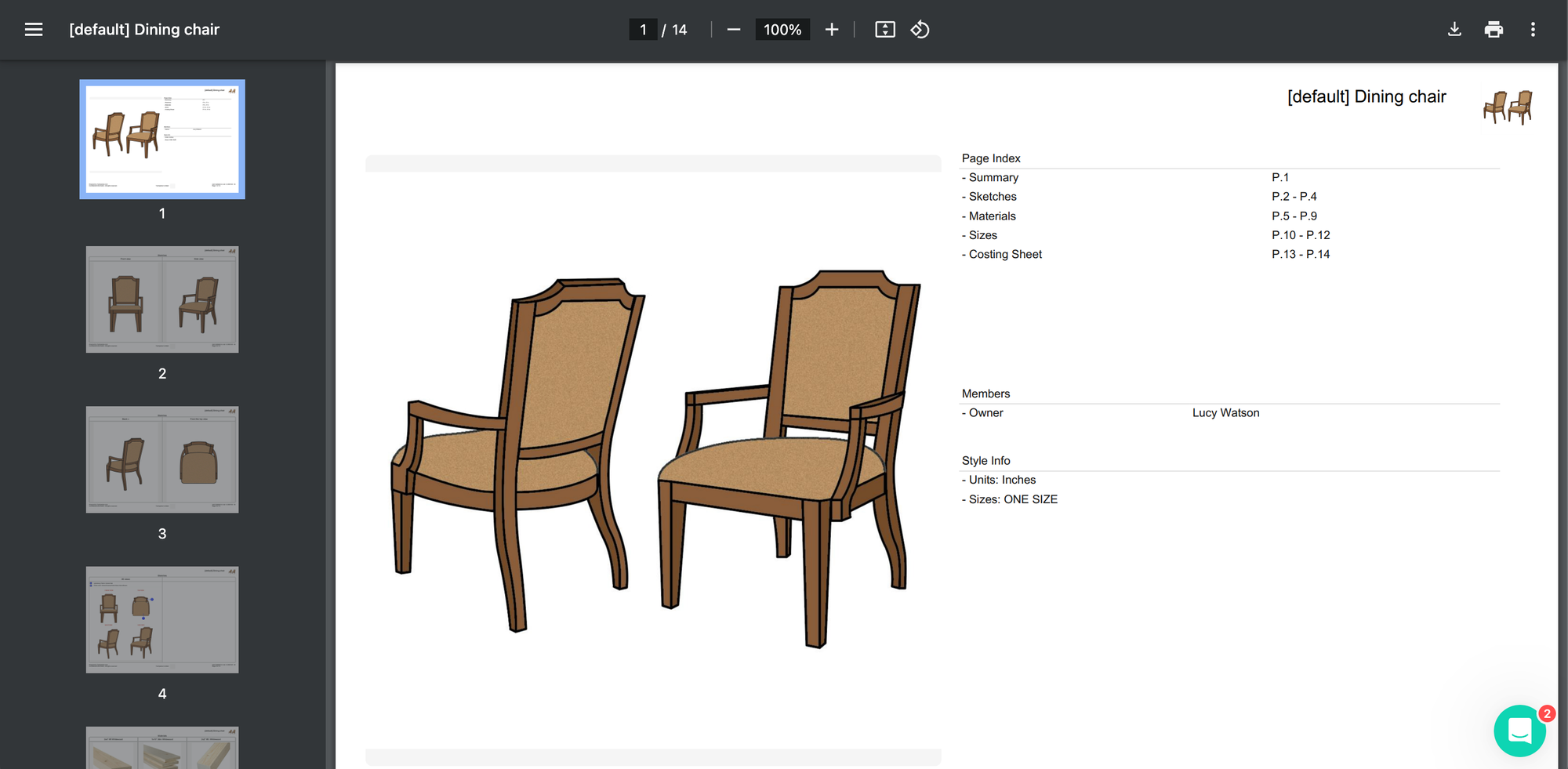Print the document
The image size is (1568, 769).
tap(1494, 30)
